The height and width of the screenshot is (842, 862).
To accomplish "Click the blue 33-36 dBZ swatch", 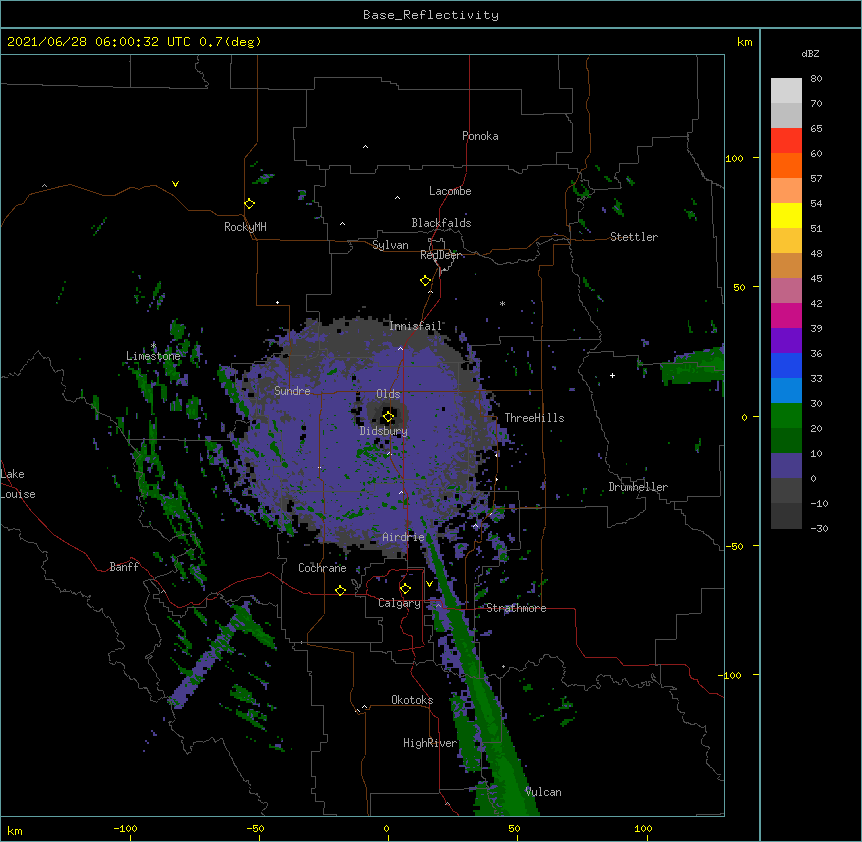I will (786, 365).
